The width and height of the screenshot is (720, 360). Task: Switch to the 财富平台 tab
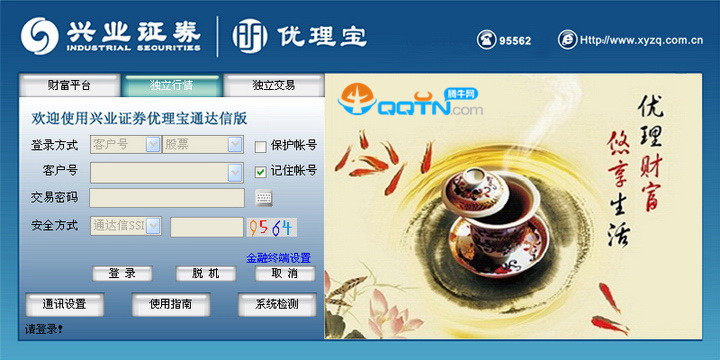69,85
